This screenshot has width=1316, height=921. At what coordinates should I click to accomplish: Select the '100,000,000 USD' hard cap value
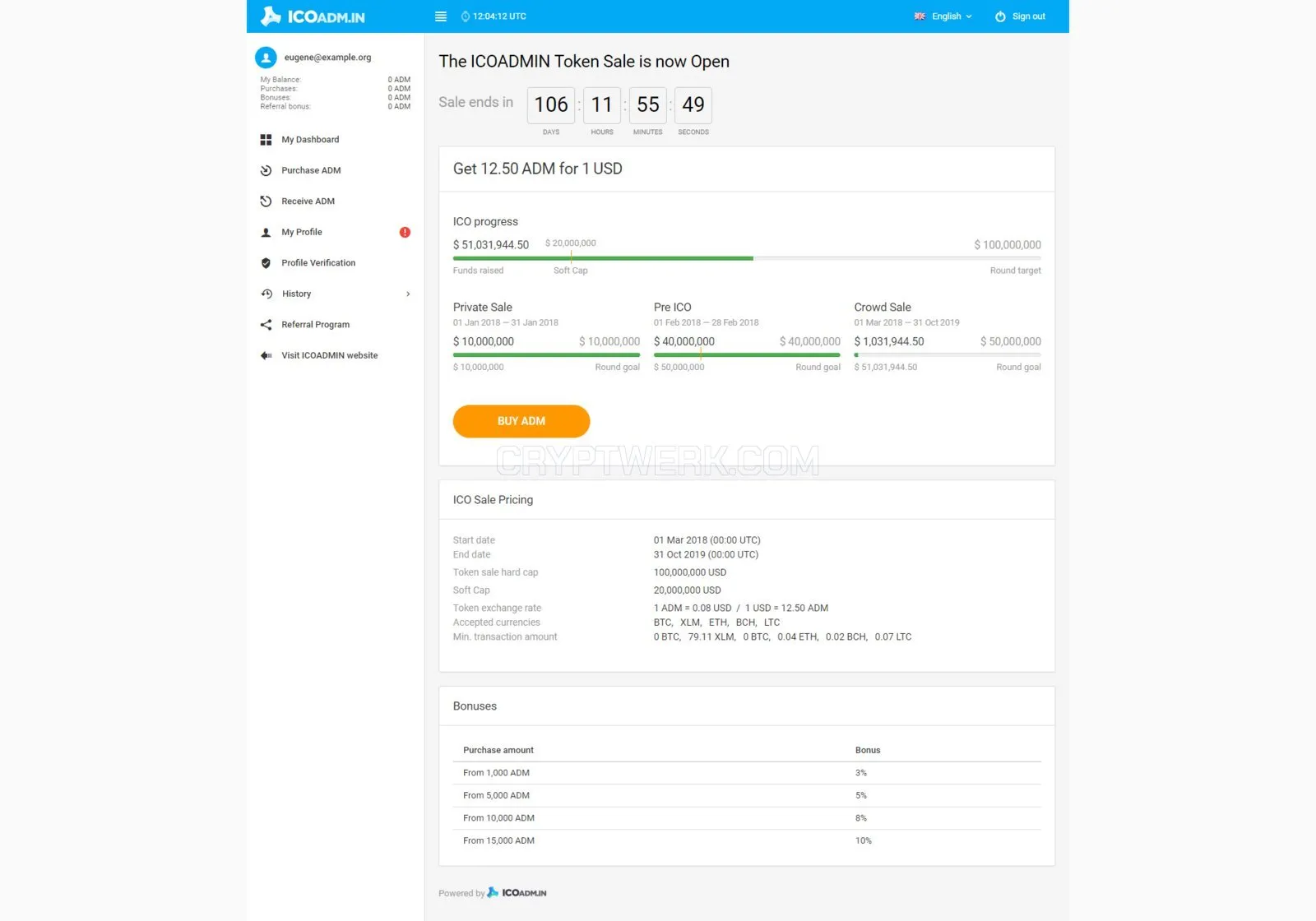point(690,572)
